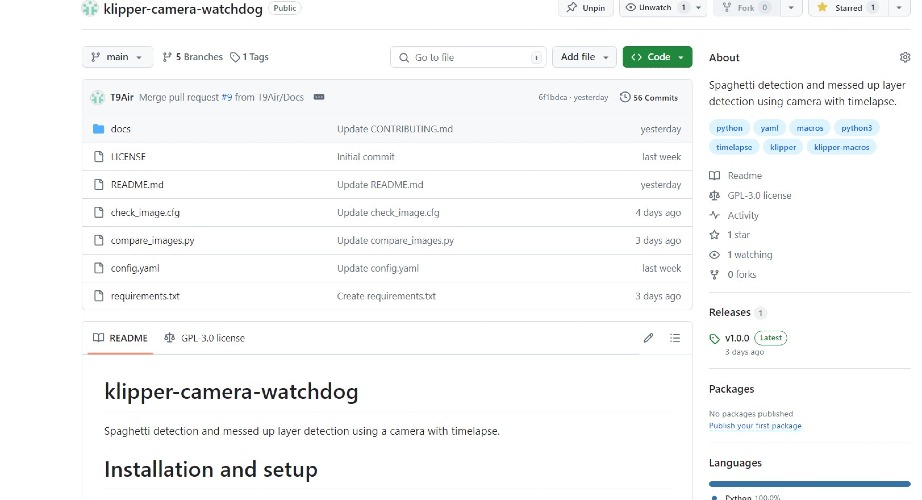Expand the commit message ellipsis icon
This screenshot has width=922, height=500.
(x=319, y=97)
